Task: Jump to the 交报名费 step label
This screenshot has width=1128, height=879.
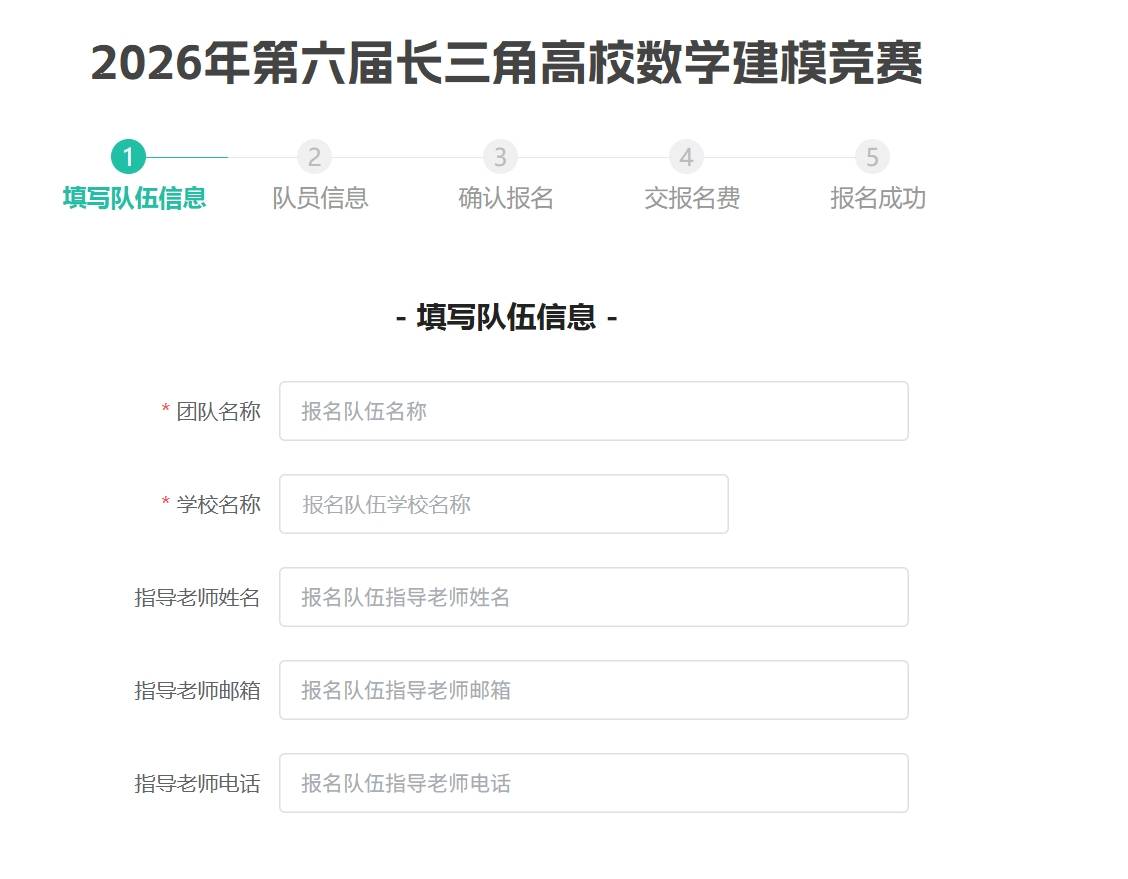Action: (x=692, y=198)
